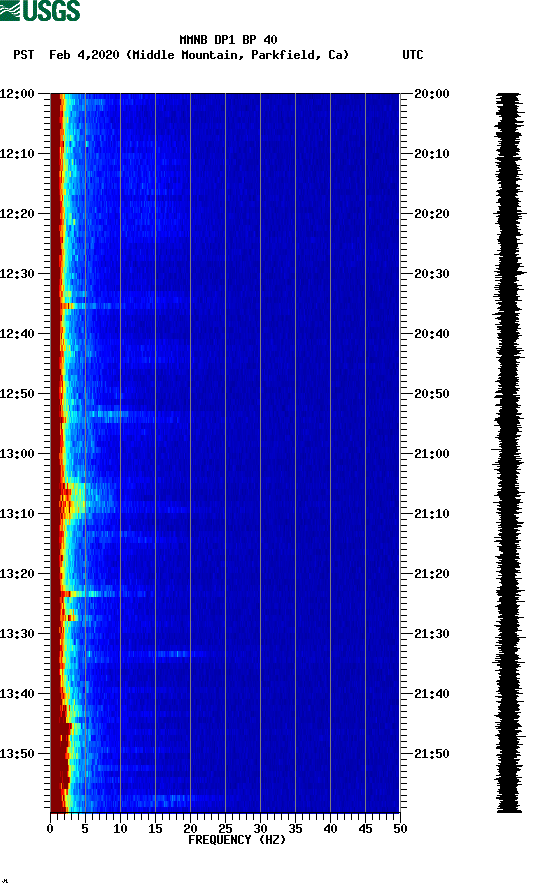Click the 5 Hz frequency axis label
This screenshot has height=892, width=552.
tap(85, 829)
